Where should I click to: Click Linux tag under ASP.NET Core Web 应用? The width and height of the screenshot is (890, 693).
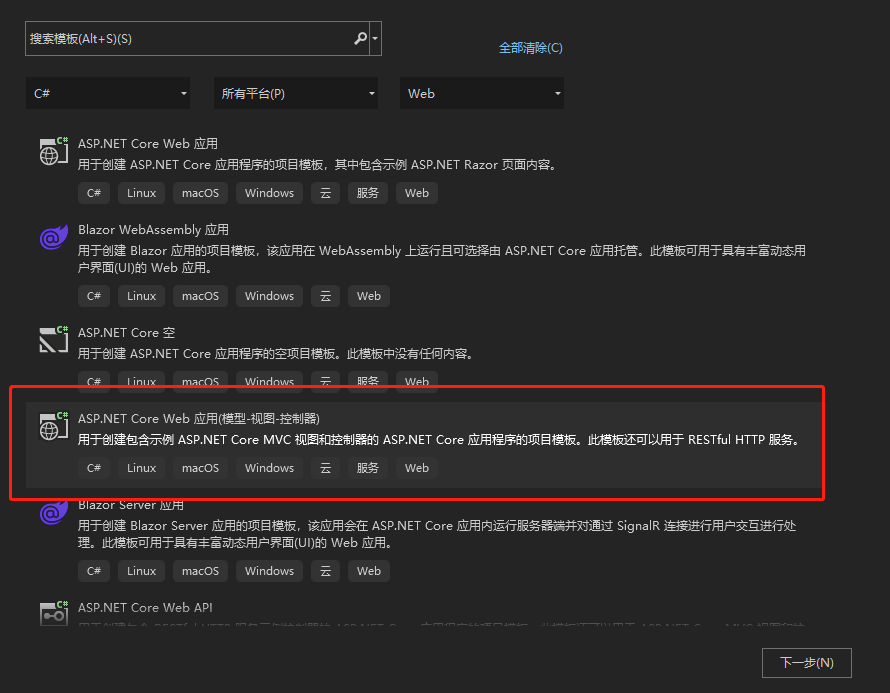point(141,193)
